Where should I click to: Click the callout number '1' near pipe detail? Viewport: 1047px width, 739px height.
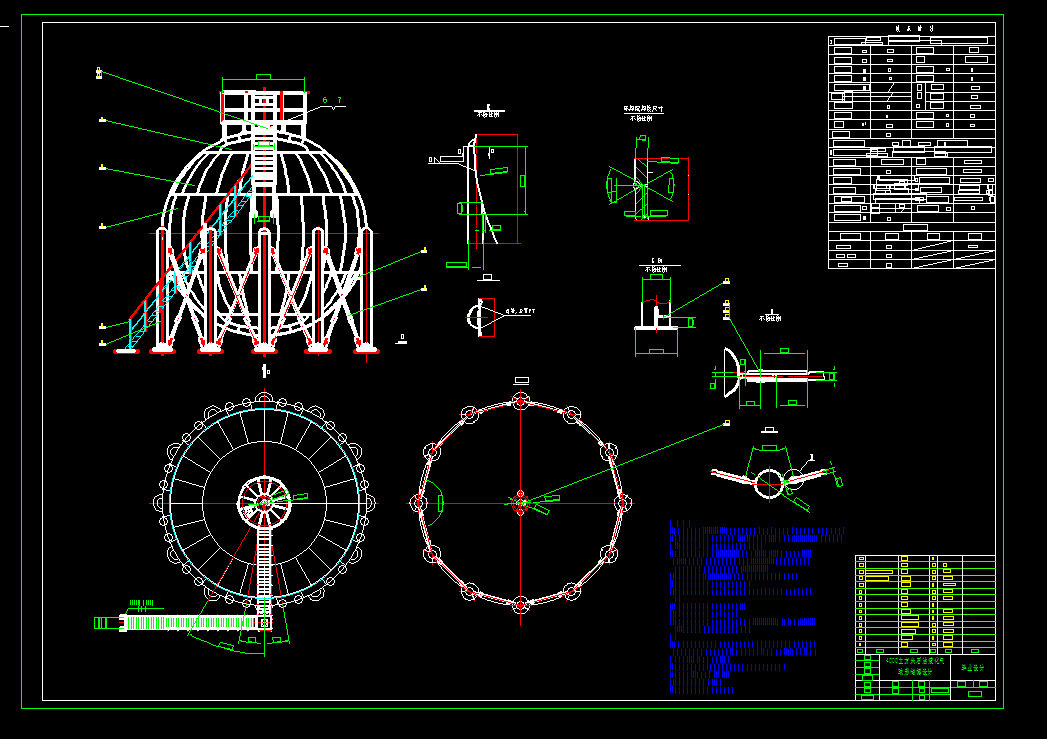point(812,457)
